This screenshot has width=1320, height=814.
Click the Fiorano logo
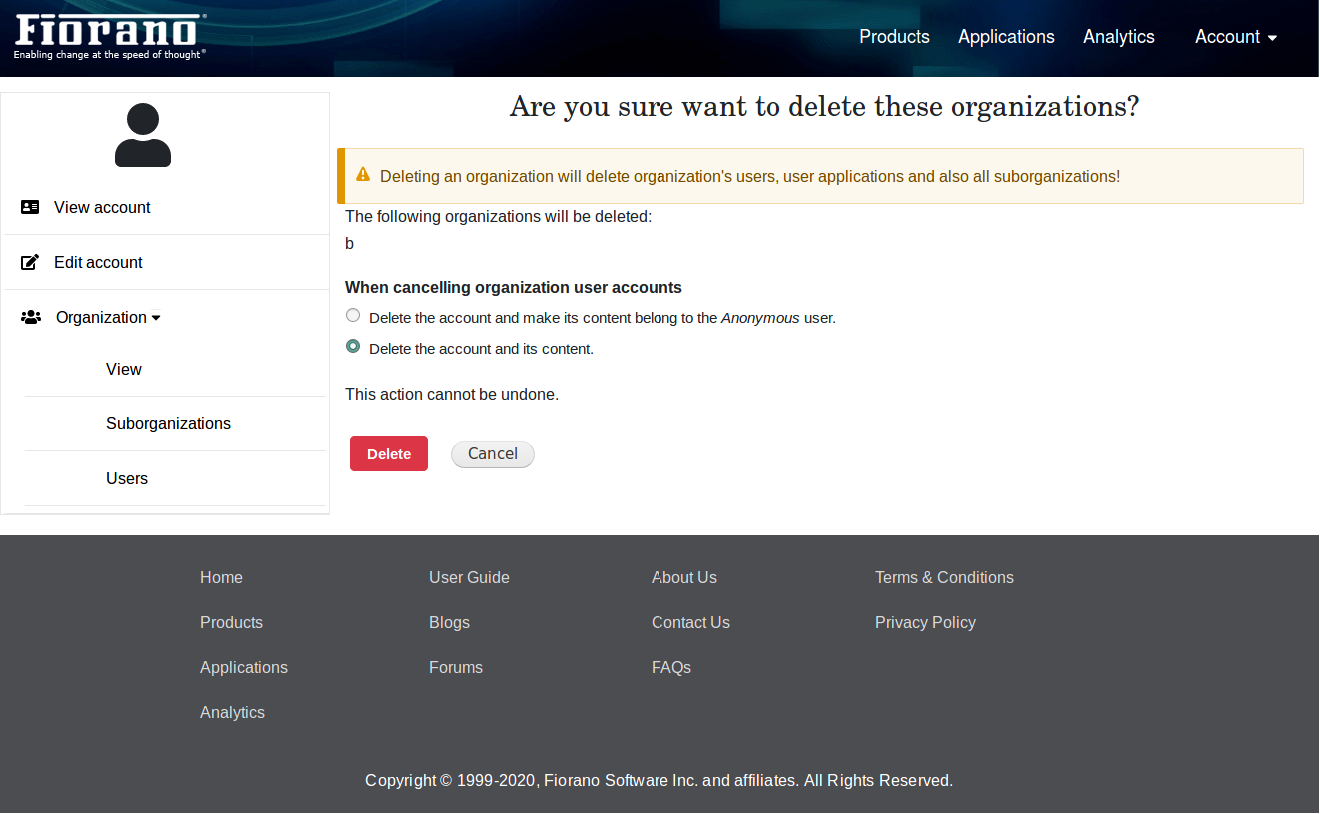coord(110,37)
